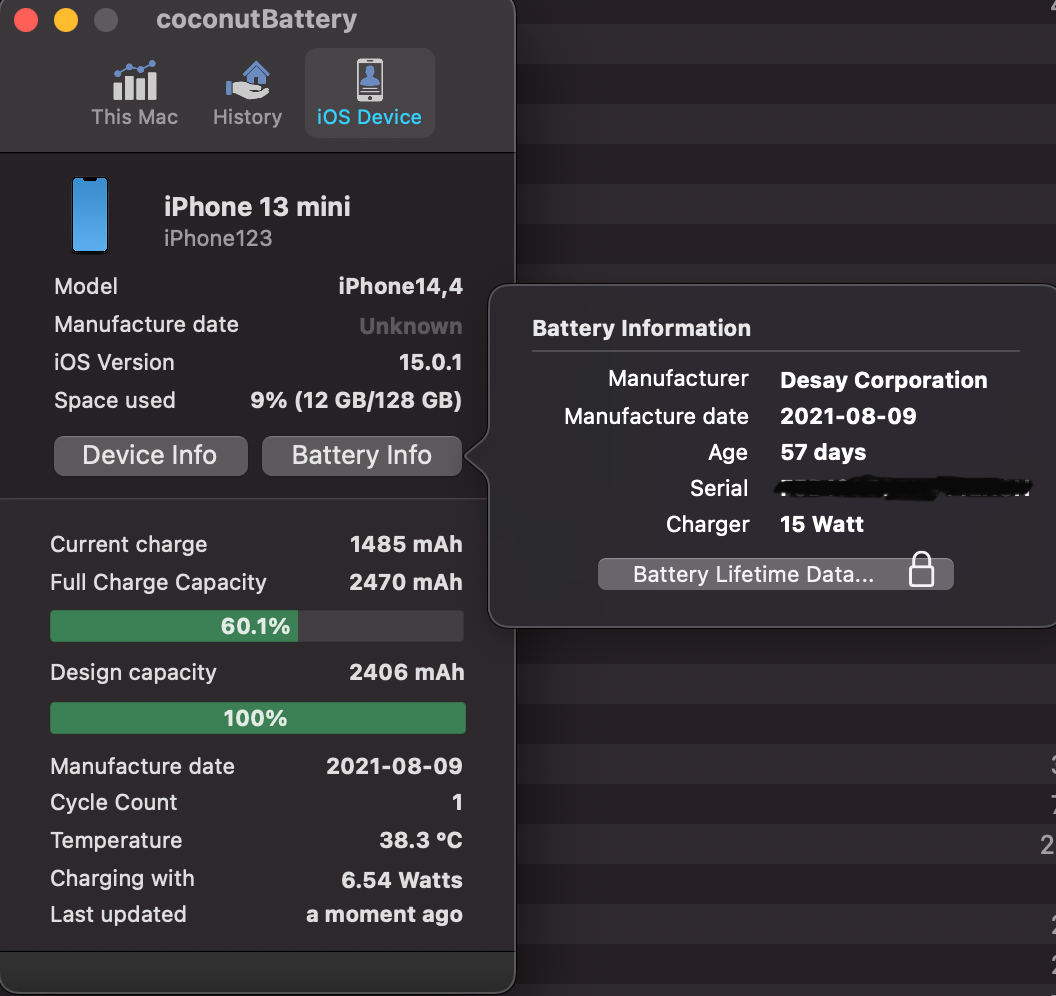Screen dimensions: 1056x996
Task: Click the 60.1% charge progress bar
Action: click(x=257, y=626)
